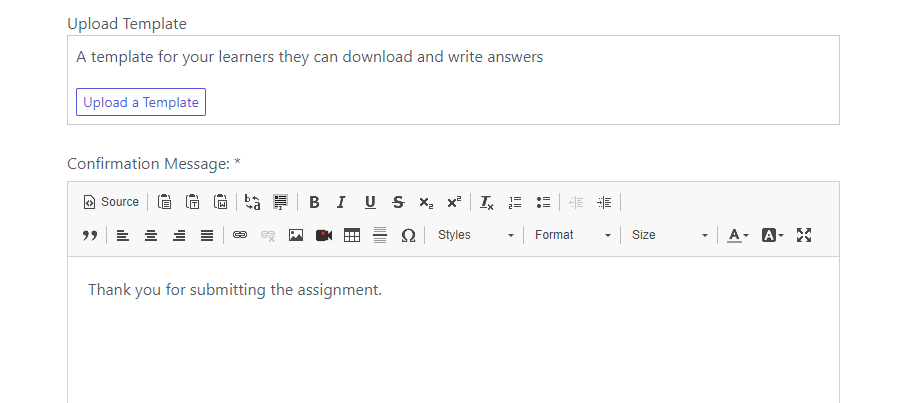The image size is (922, 403).
Task: Insert a bulleted list
Action: [x=543, y=202]
